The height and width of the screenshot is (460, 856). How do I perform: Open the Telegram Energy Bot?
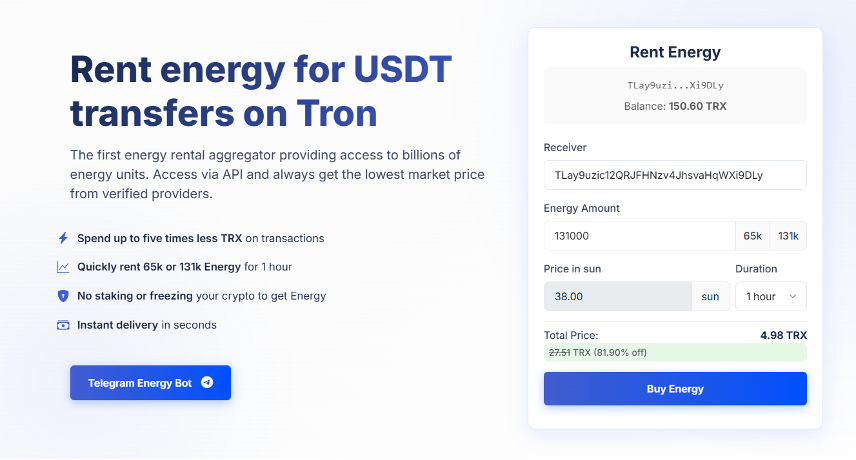tap(150, 382)
